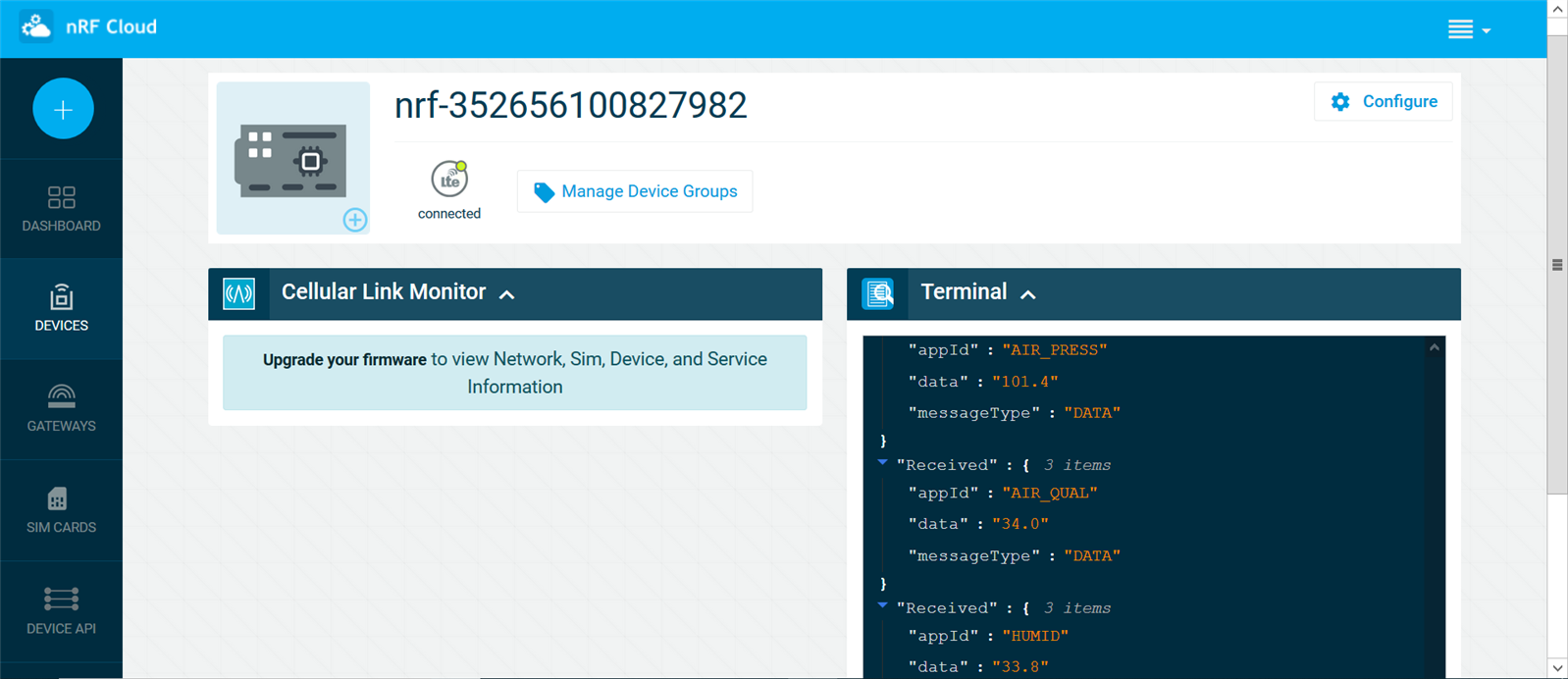The width and height of the screenshot is (1568, 679).
Task: Collapse the Terminal panel
Action: [1028, 294]
